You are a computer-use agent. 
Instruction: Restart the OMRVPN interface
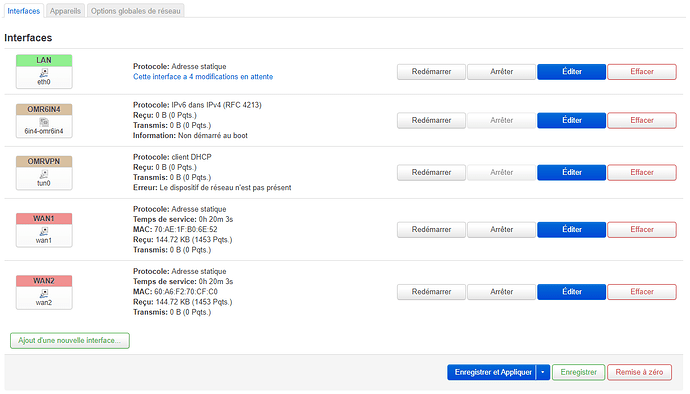(431, 173)
